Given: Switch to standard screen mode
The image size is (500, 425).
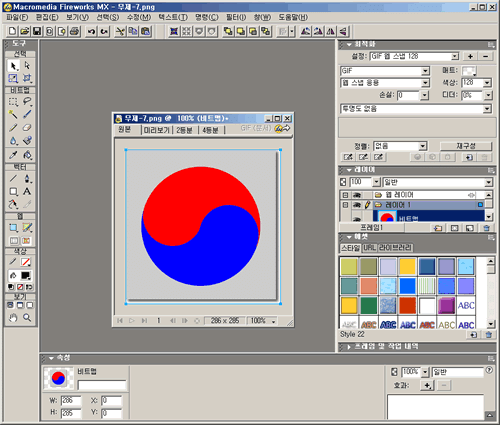Looking at the screenshot, I should click(x=10, y=305).
